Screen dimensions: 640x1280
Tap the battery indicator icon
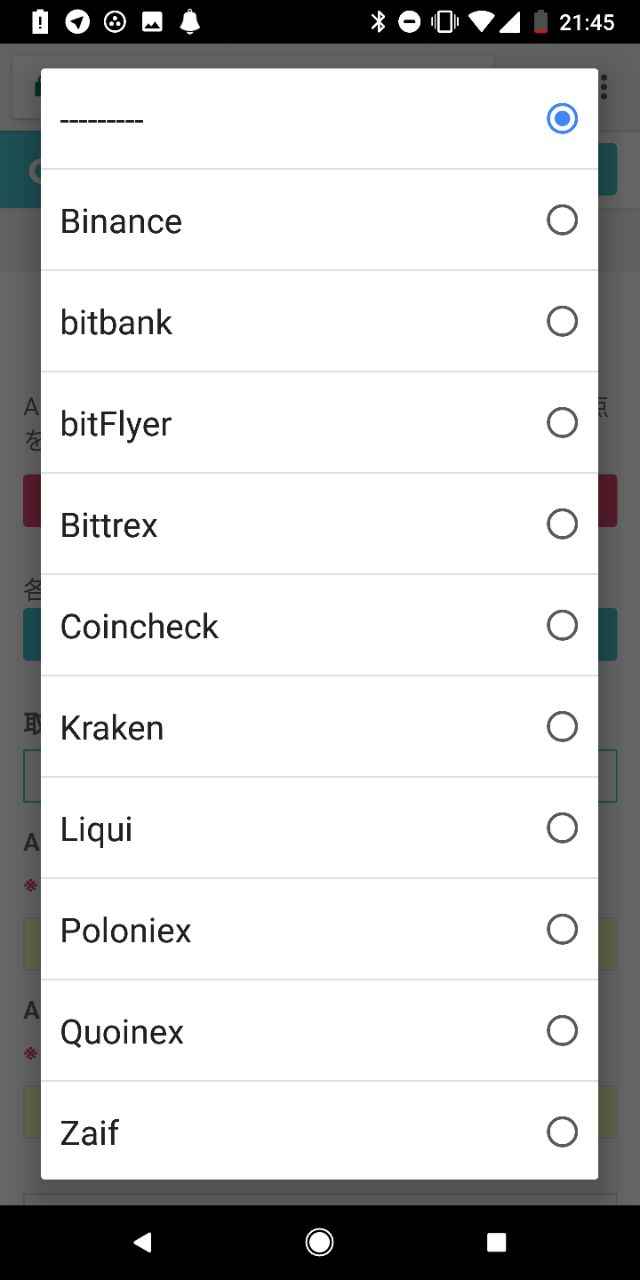(x=541, y=22)
